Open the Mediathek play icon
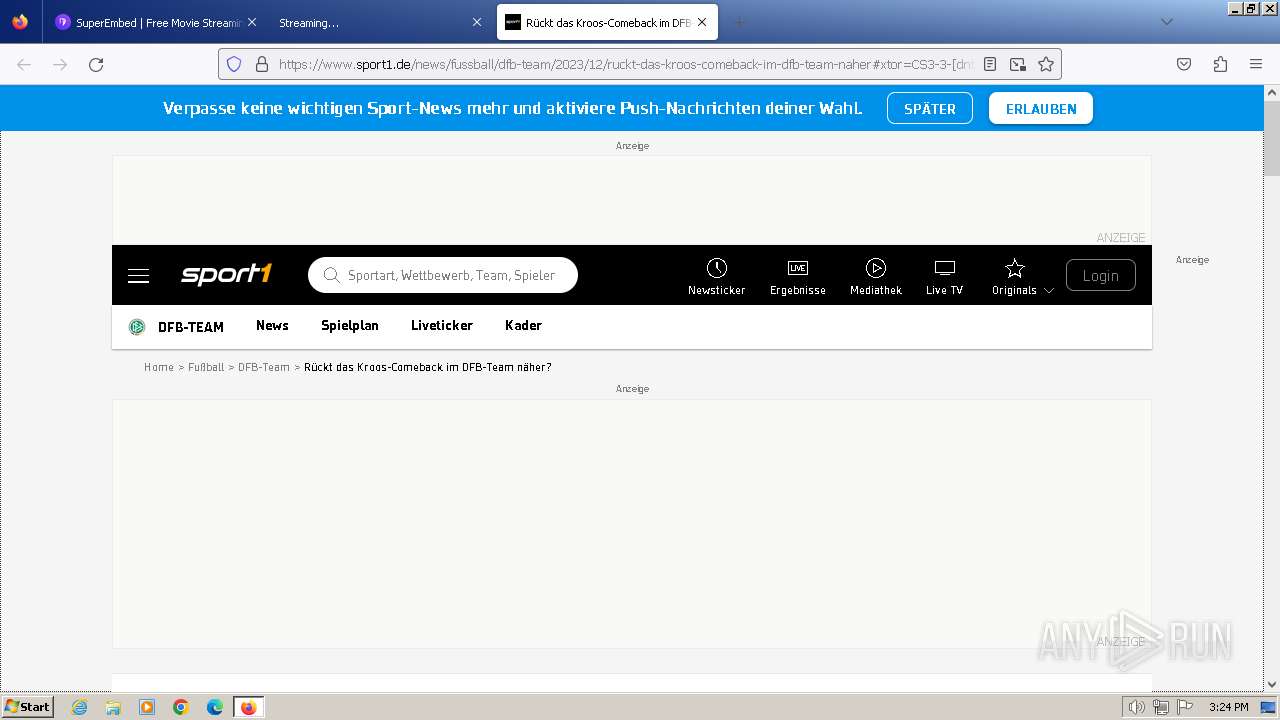The image size is (1280, 720). click(876, 268)
